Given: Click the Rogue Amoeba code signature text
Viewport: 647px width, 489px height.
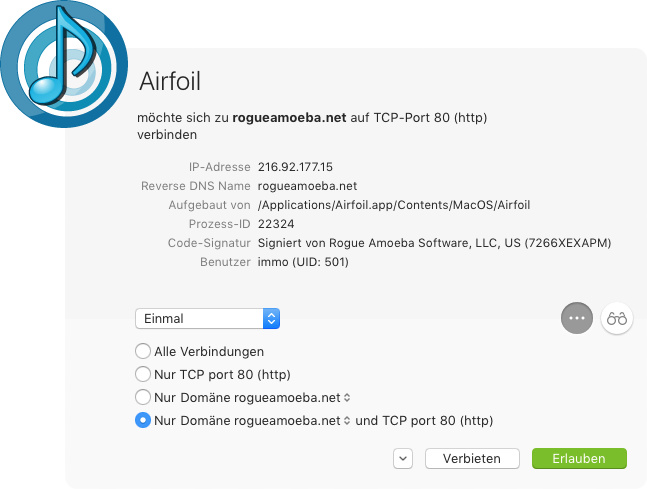Looking at the screenshot, I should [434, 243].
